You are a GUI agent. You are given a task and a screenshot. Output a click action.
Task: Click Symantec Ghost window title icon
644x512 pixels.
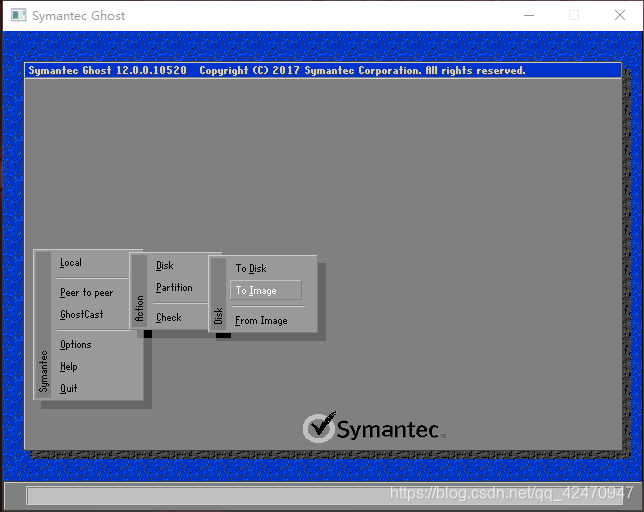point(18,15)
